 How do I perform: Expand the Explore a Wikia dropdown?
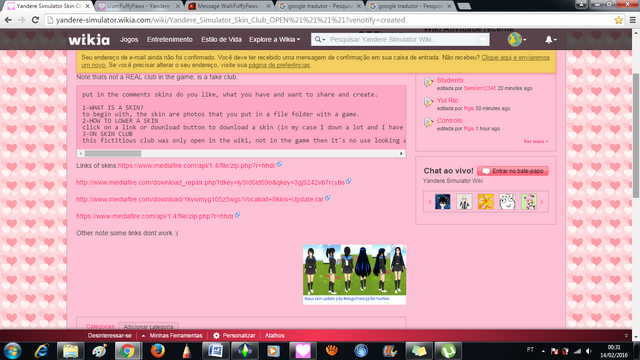pos(274,40)
